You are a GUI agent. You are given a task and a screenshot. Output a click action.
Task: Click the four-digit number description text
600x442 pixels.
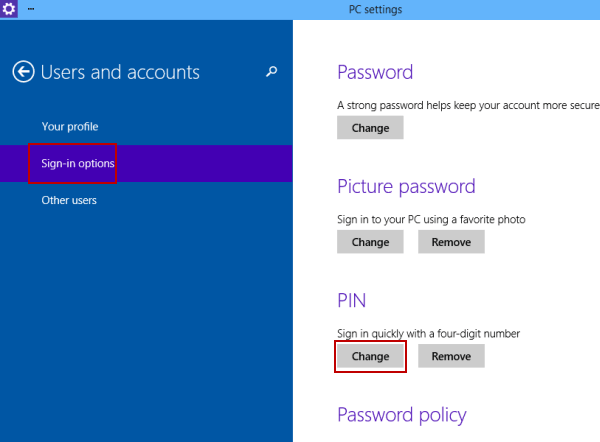point(428,334)
